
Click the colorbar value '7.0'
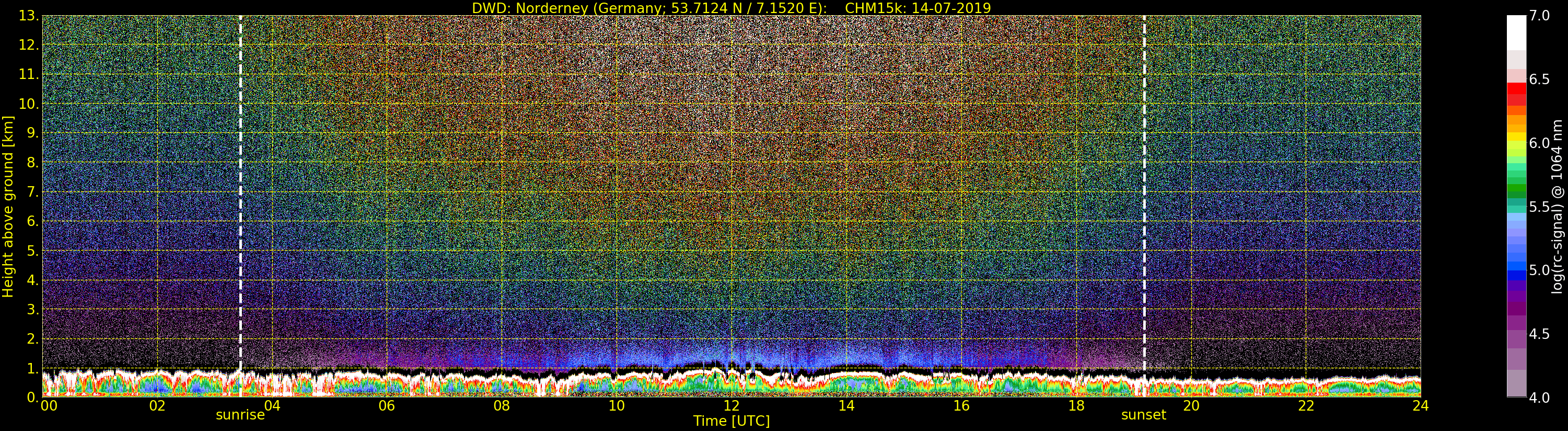tap(1539, 16)
